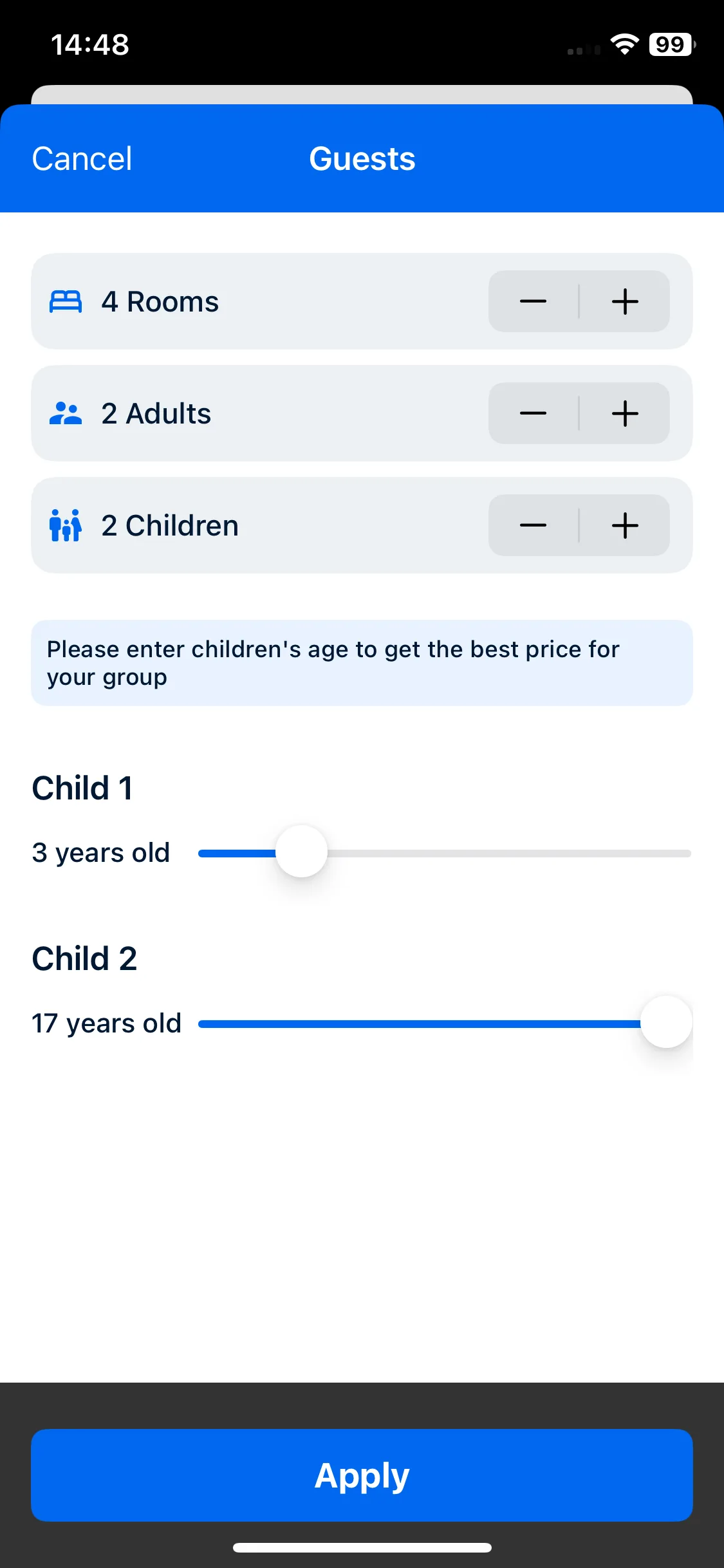Decrease the number of rooms

click(x=534, y=301)
